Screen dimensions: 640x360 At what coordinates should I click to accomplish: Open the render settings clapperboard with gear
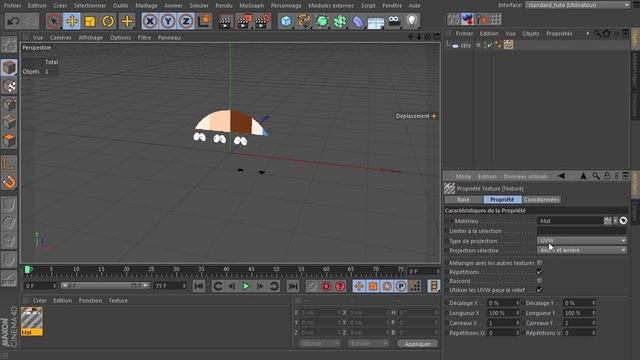(262, 21)
